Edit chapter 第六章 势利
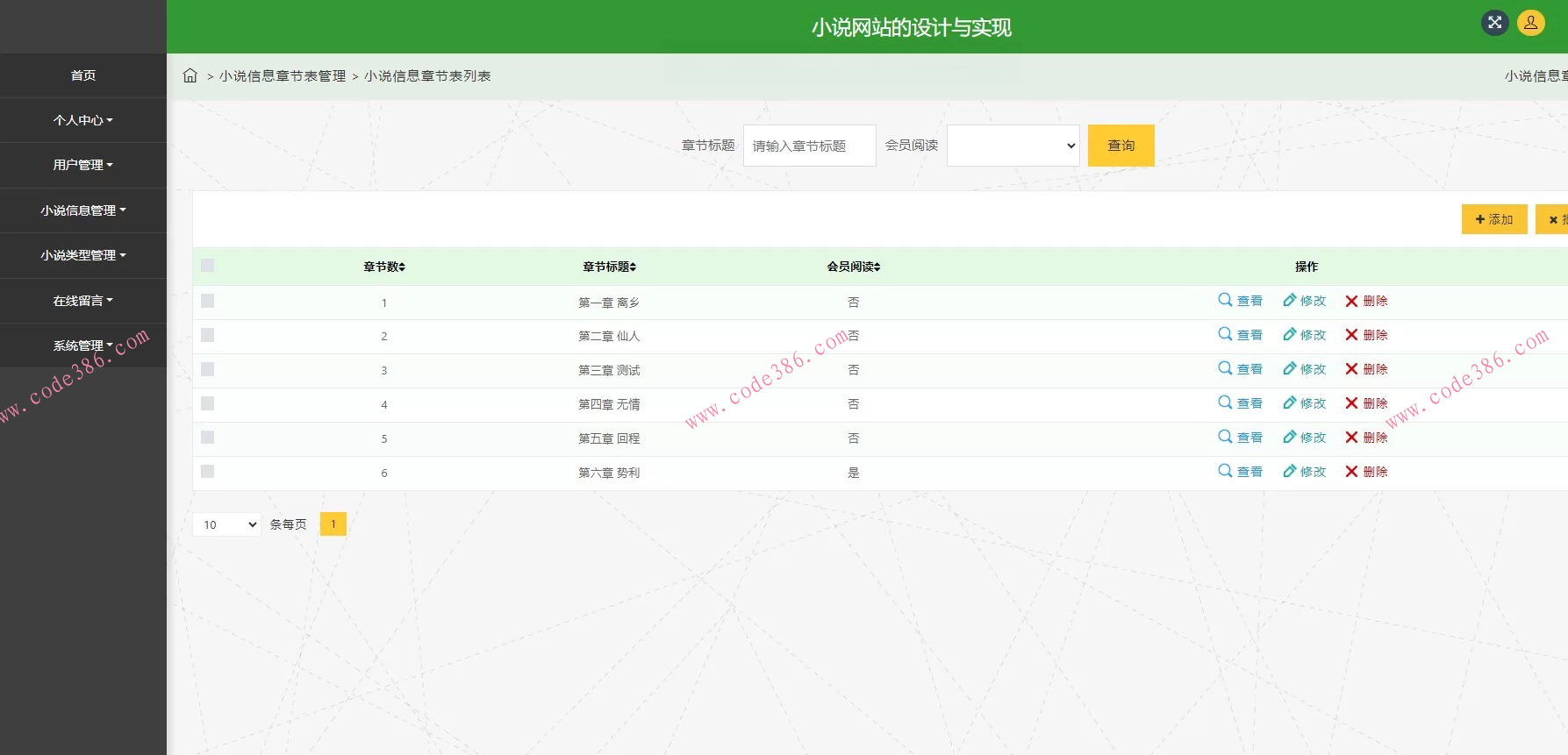Screen dimensions: 1568x755 1304,472
